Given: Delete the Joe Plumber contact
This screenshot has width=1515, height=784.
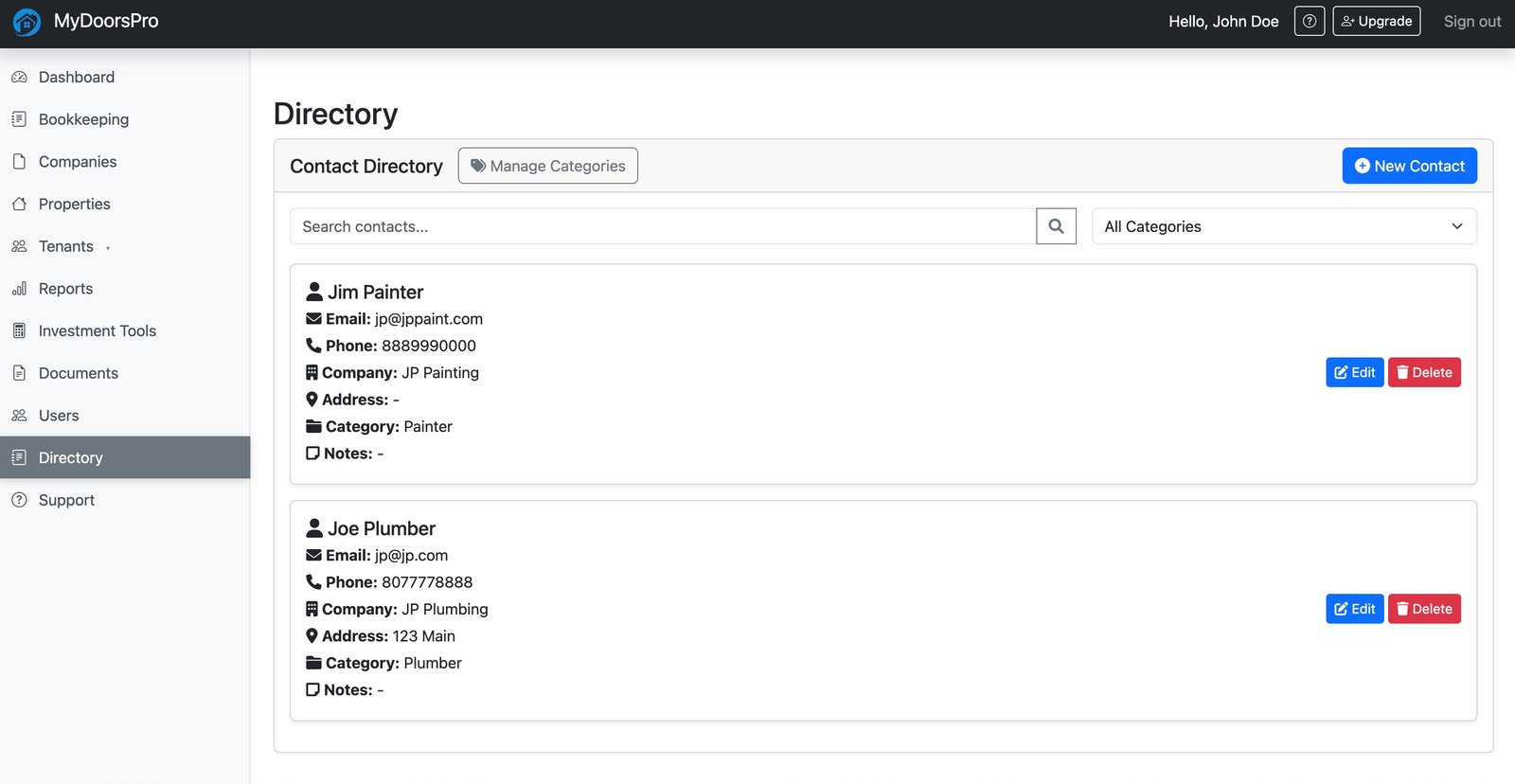Looking at the screenshot, I should pyautogui.click(x=1424, y=609).
